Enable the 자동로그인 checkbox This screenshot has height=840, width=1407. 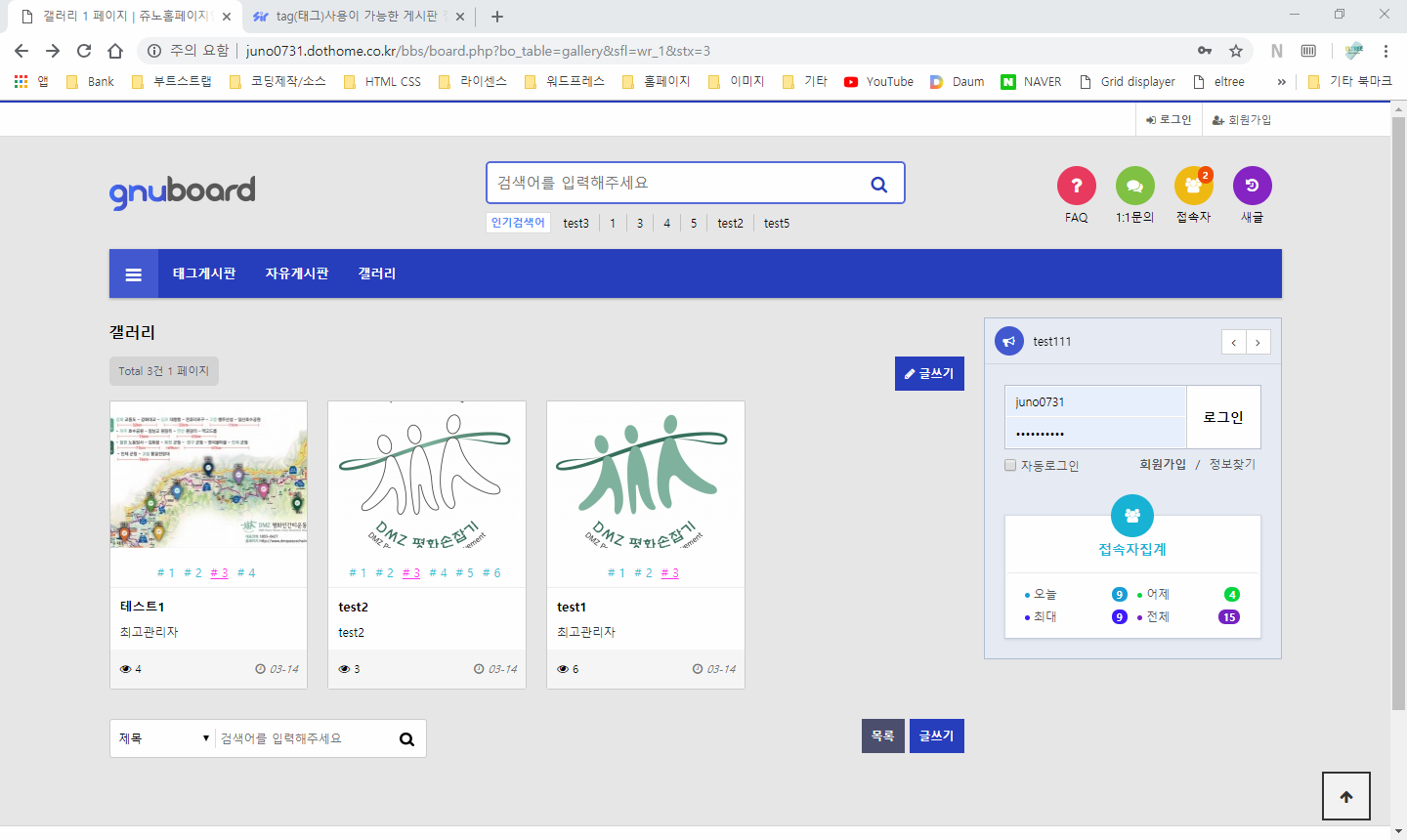[x=1010, y=465]
